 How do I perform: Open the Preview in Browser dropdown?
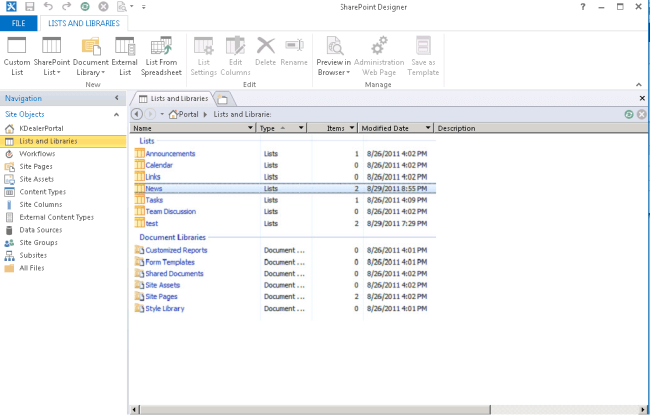click(x=333, y=73)
